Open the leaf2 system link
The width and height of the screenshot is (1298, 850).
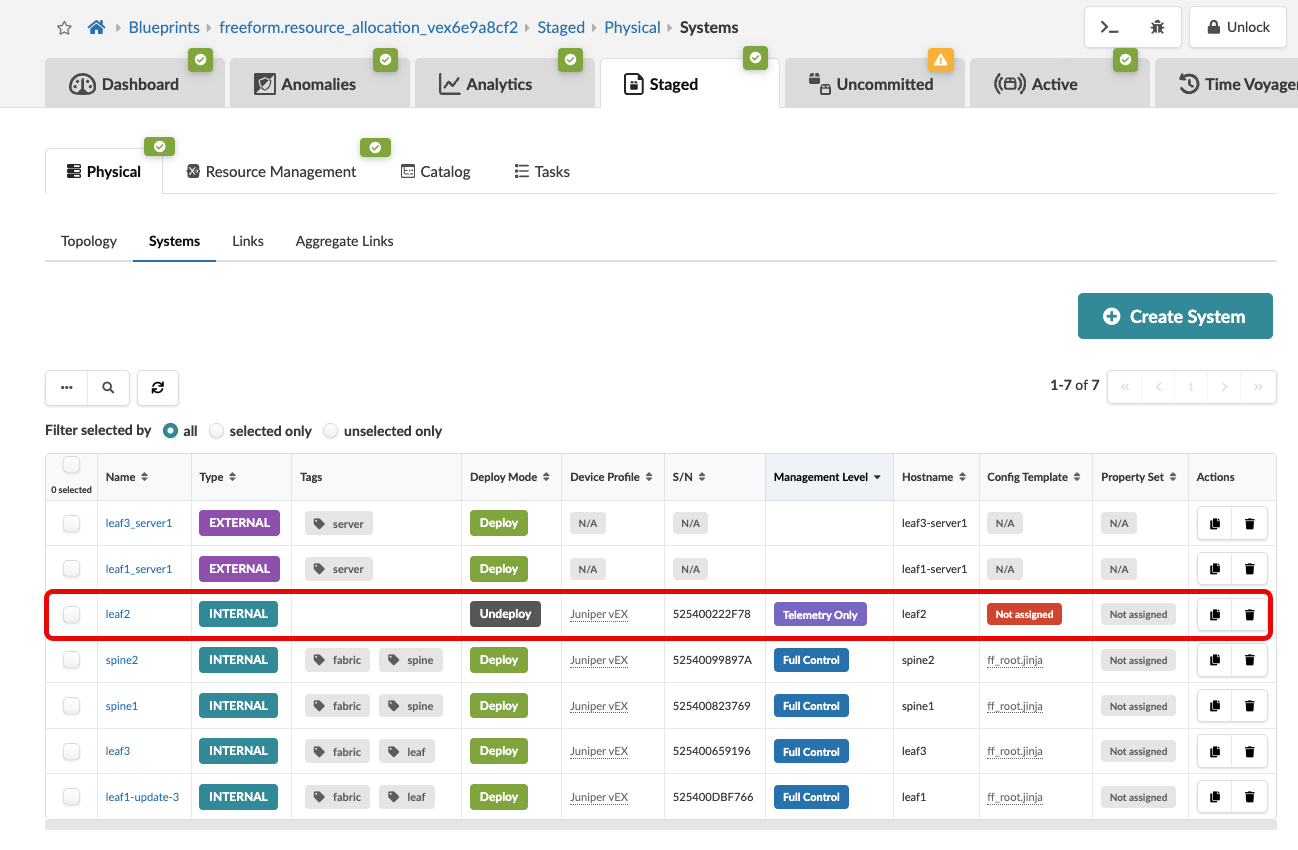point(118,614)
